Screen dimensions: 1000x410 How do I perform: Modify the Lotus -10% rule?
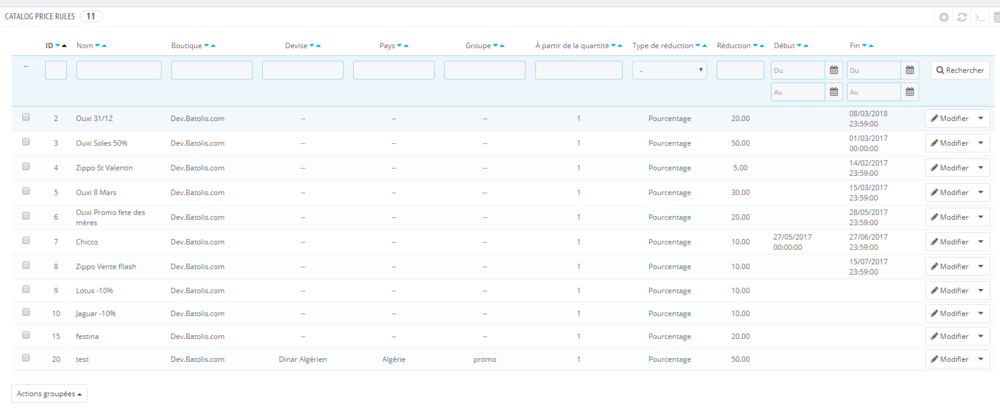coord(950,291)
